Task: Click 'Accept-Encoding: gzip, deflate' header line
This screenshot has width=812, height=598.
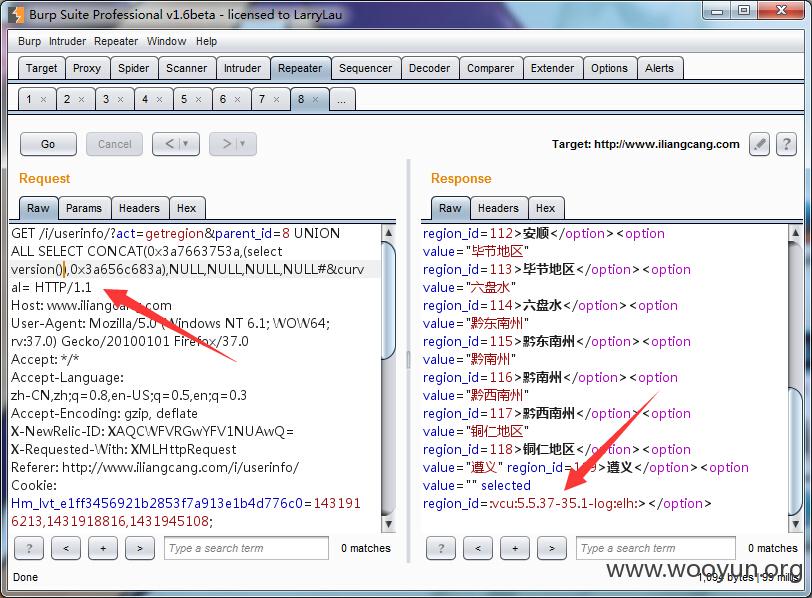Action: pyautogui.click(x=104, y=413)
